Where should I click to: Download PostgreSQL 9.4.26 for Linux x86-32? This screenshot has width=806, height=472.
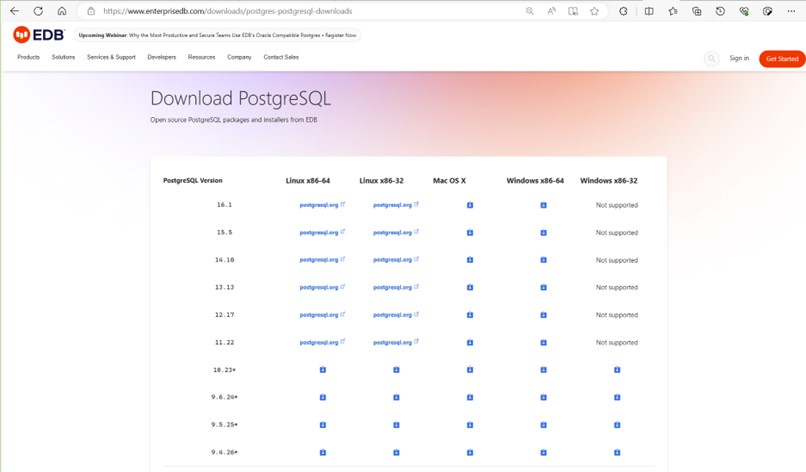point(396,453)
